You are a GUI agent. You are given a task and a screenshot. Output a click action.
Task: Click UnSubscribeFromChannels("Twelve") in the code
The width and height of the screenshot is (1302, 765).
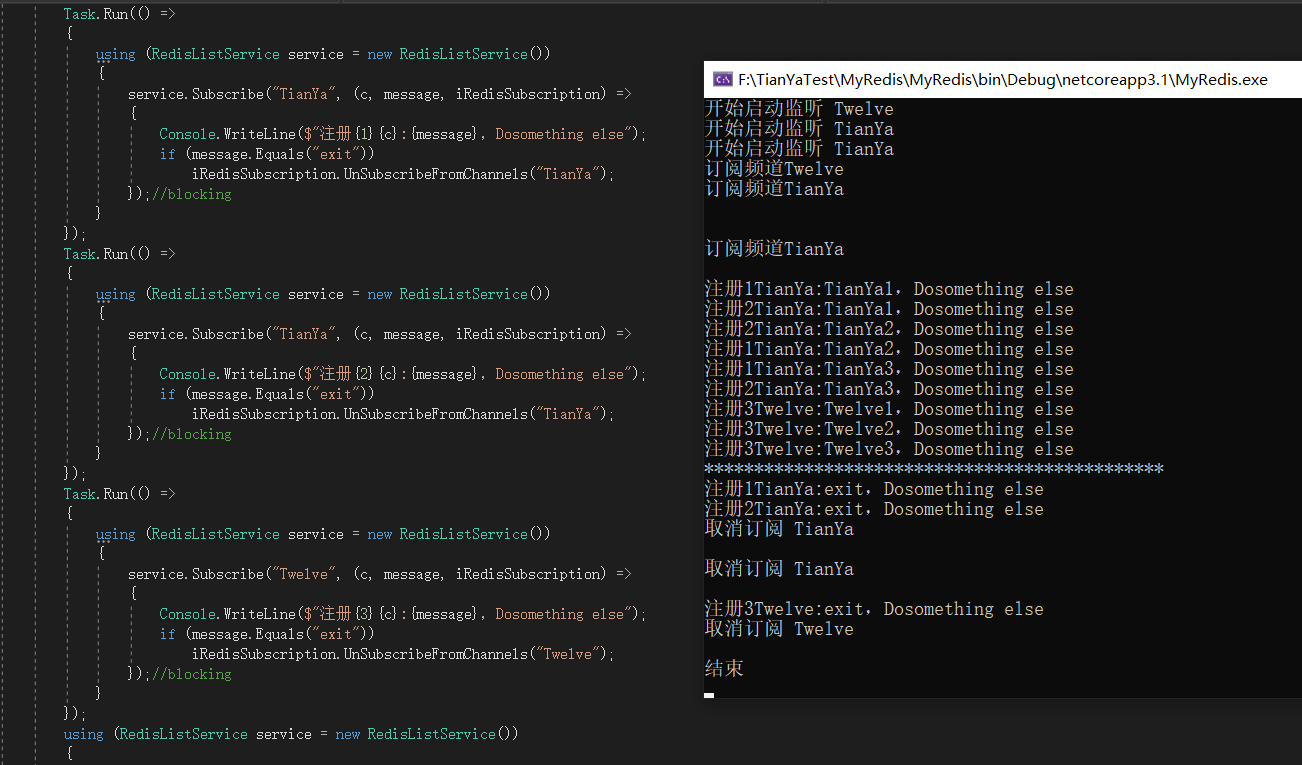(x=402, y=654)
